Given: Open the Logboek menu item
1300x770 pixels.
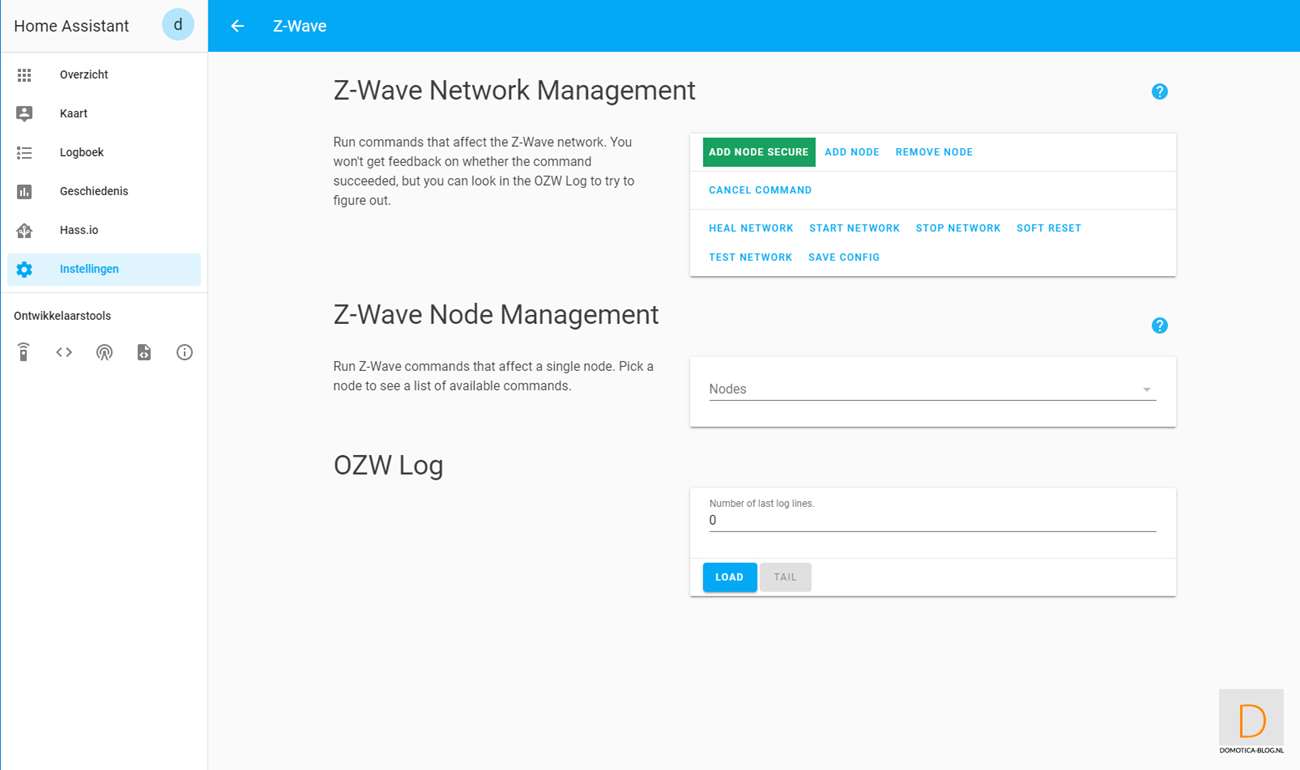Looking at the screenshot, I should [104, 153].
